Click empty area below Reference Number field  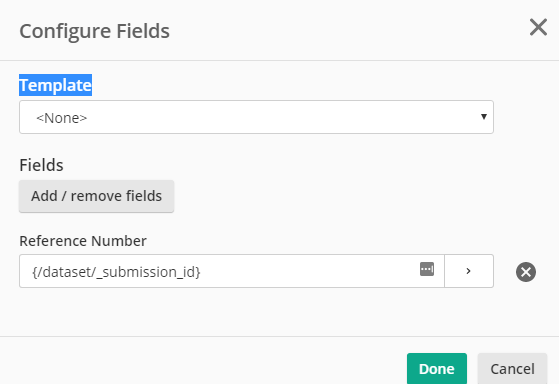tap(256, 312)
